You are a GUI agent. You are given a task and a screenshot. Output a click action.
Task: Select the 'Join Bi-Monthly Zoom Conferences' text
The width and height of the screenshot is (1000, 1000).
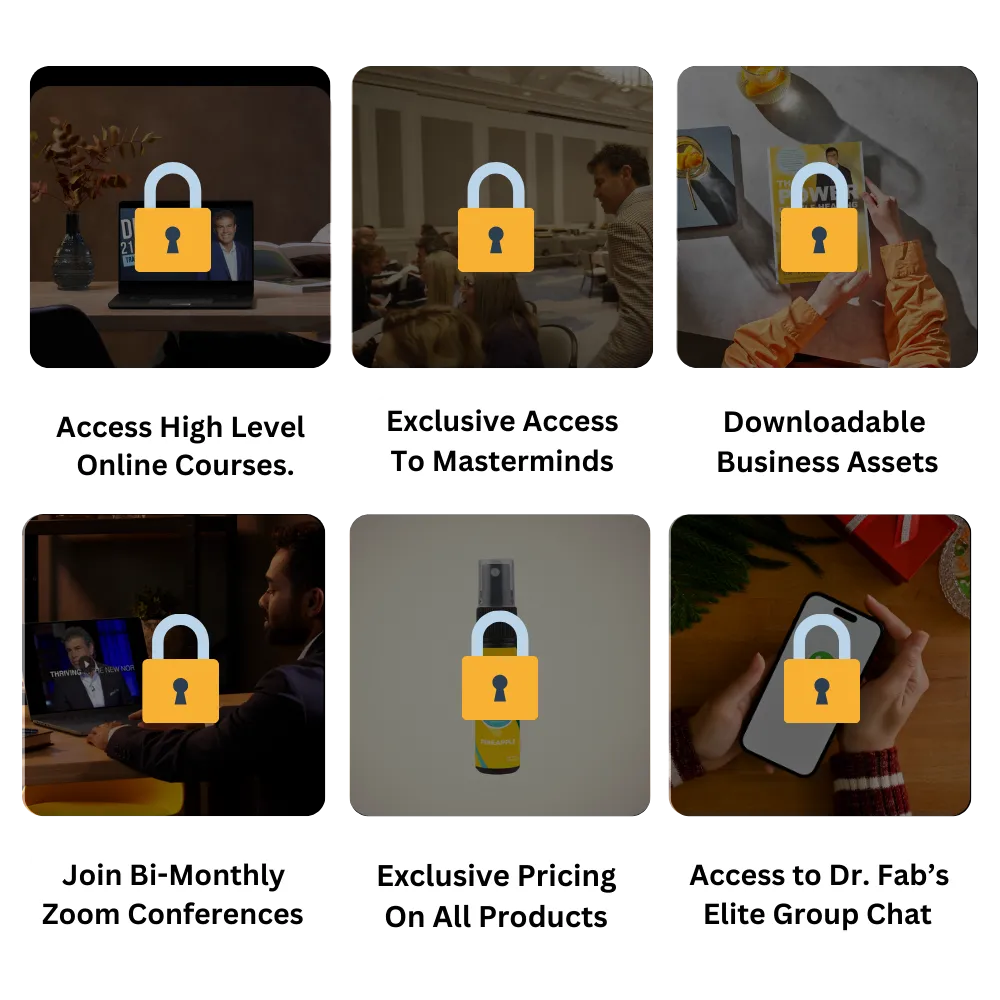[x=173, y=895]
